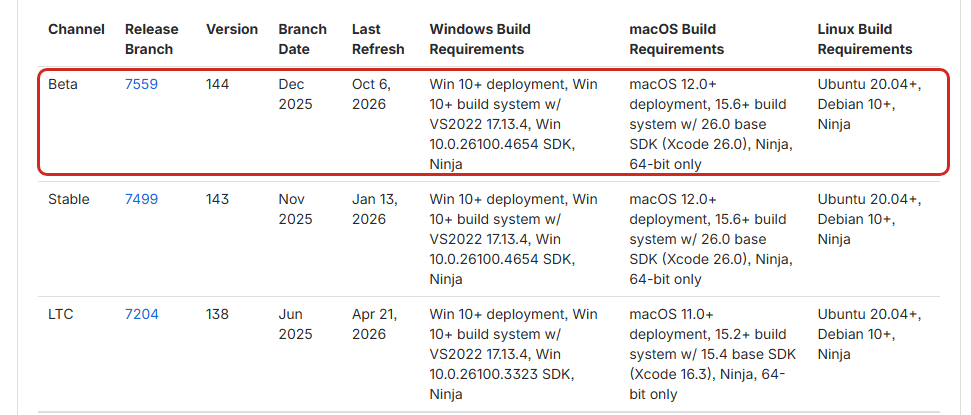
Task: Click the Release Branch column header
Action: (152, 39)
